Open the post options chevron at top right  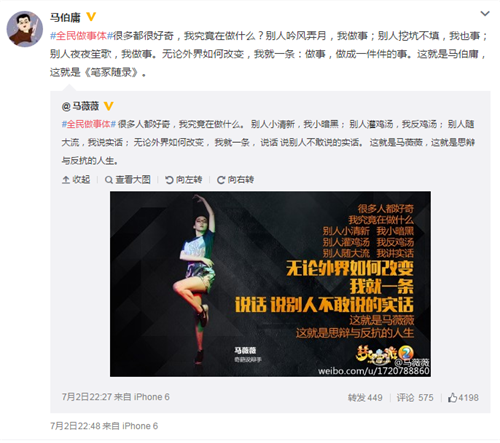485,14
